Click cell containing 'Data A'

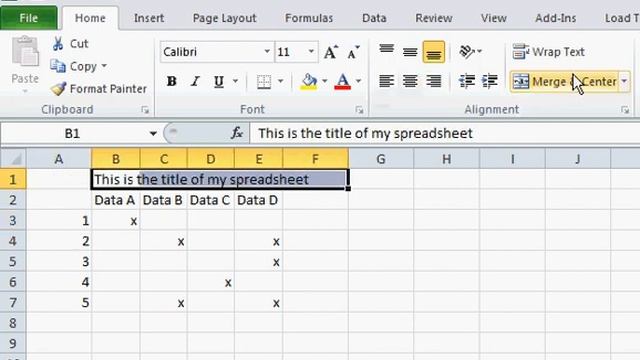point(116,200)
